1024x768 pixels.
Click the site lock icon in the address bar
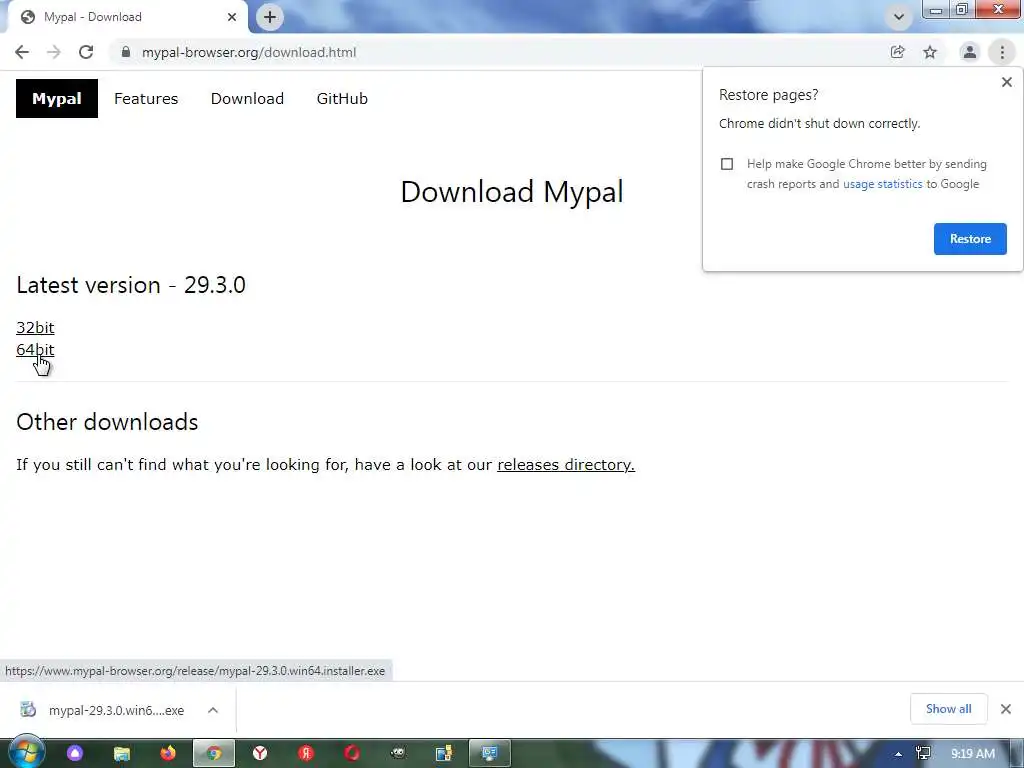[126, 52]
